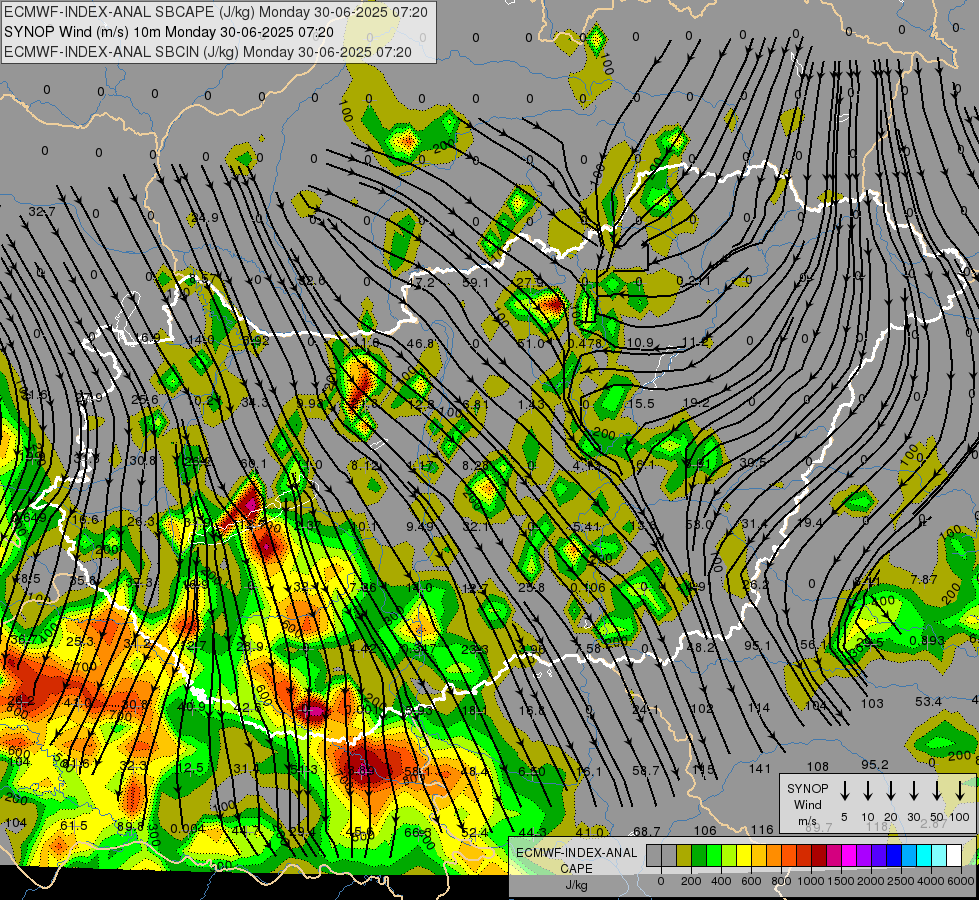
Task: Click the map value 0.004
Action: 187,829
